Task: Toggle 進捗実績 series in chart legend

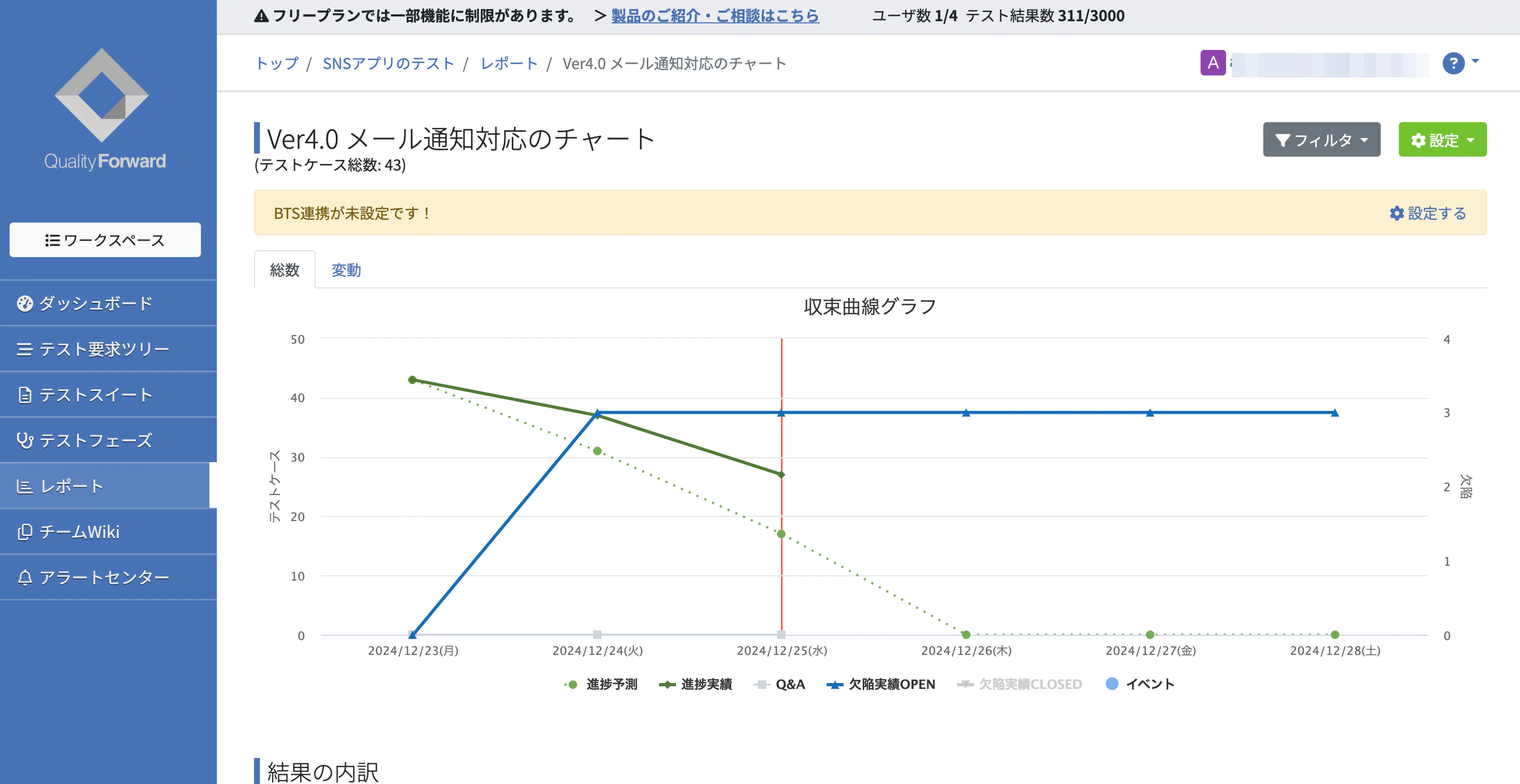Action: coord(705,684)
